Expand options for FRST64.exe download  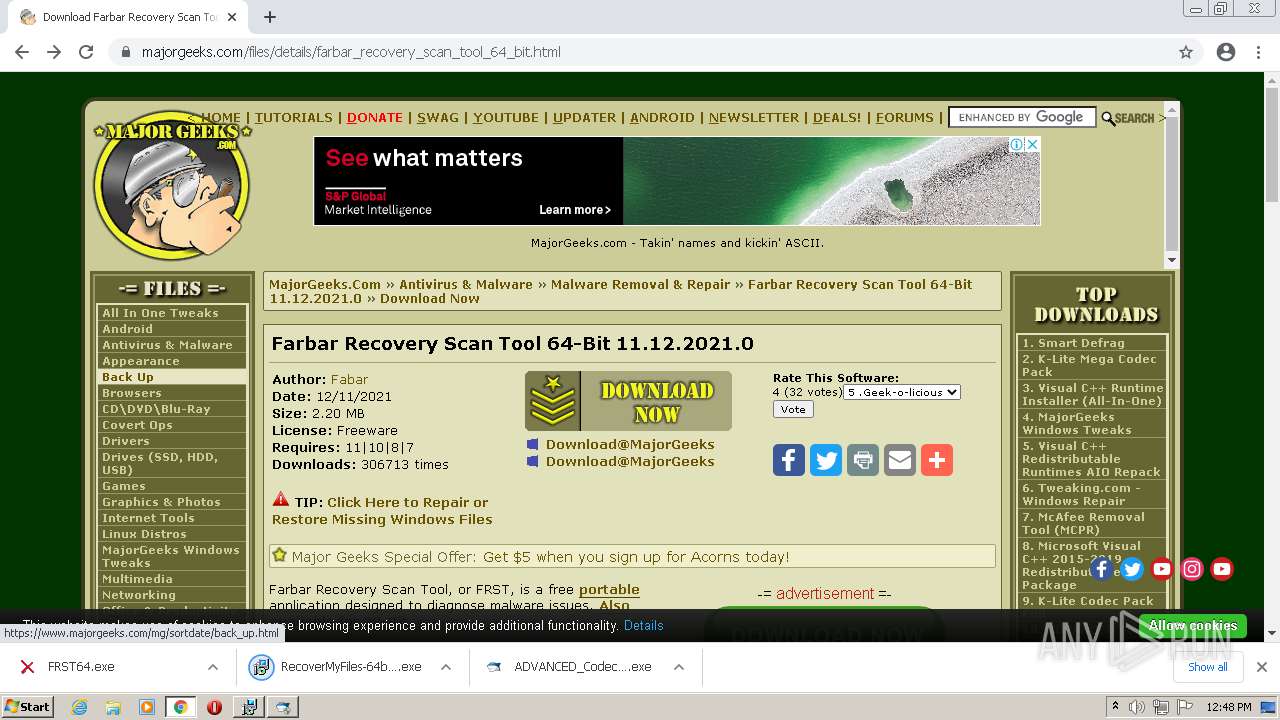click(213, 667)
